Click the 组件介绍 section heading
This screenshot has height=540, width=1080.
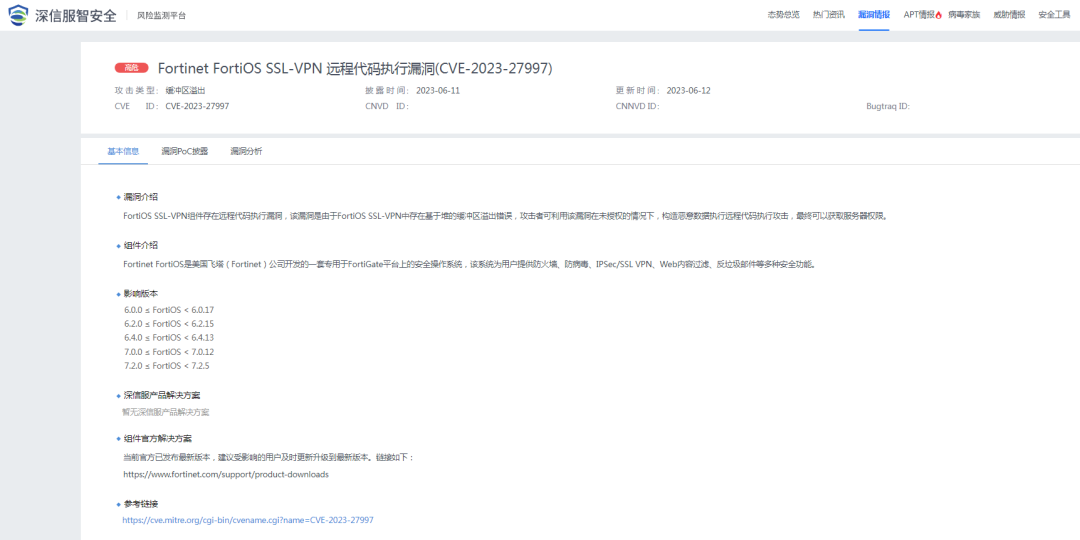[x=141, y=245]
